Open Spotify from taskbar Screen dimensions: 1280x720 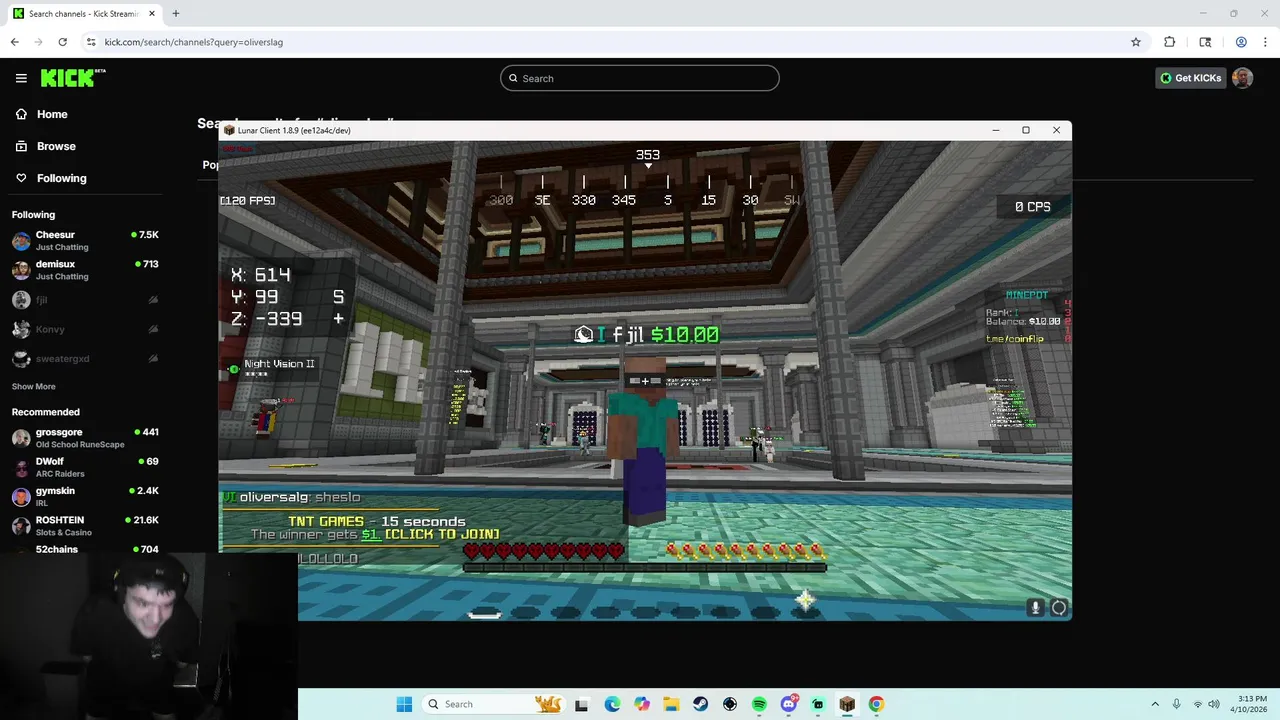pyautogui.click(x=759, y=704)
